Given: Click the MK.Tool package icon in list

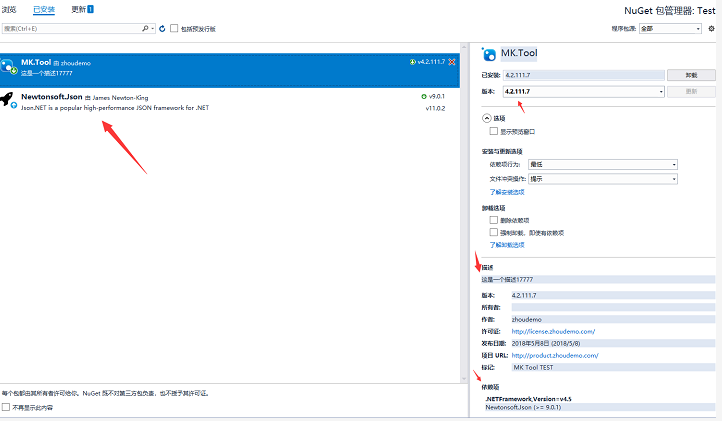Looking at the screenshot, I should [x=8, y=66].
